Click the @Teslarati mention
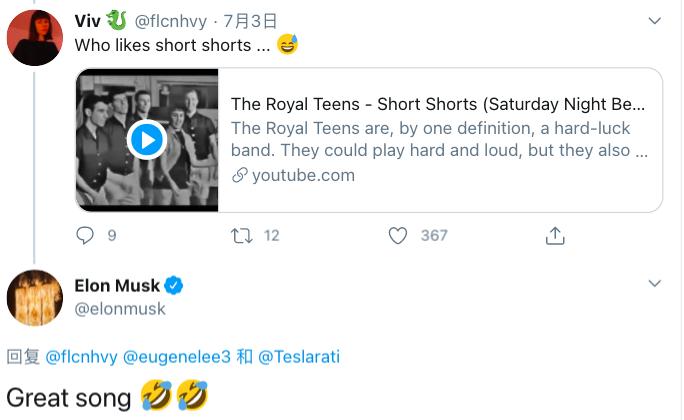The width and height of the screenshot is (684, 420). tap(301, 357)
